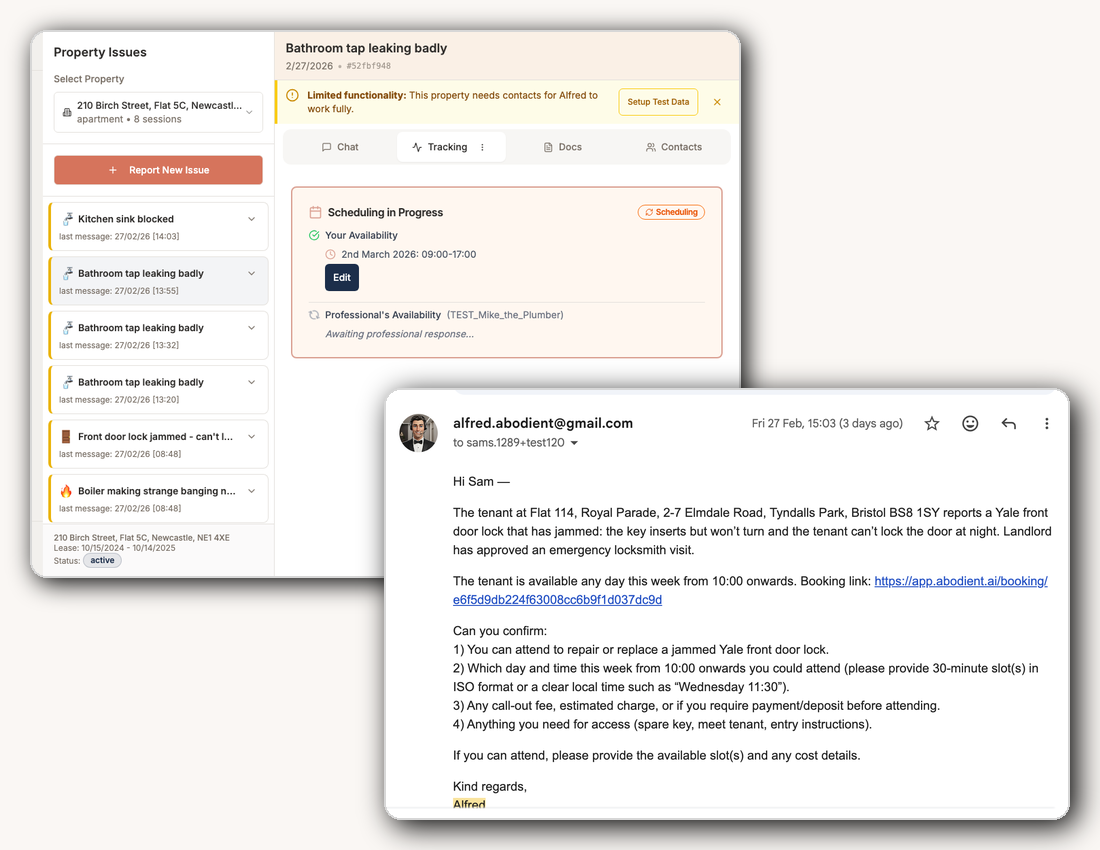Click the green checkmark beside Your Availability
The height and width of the screenshot is (850, 1100).
pyautogui.click(x=313, y=233)
